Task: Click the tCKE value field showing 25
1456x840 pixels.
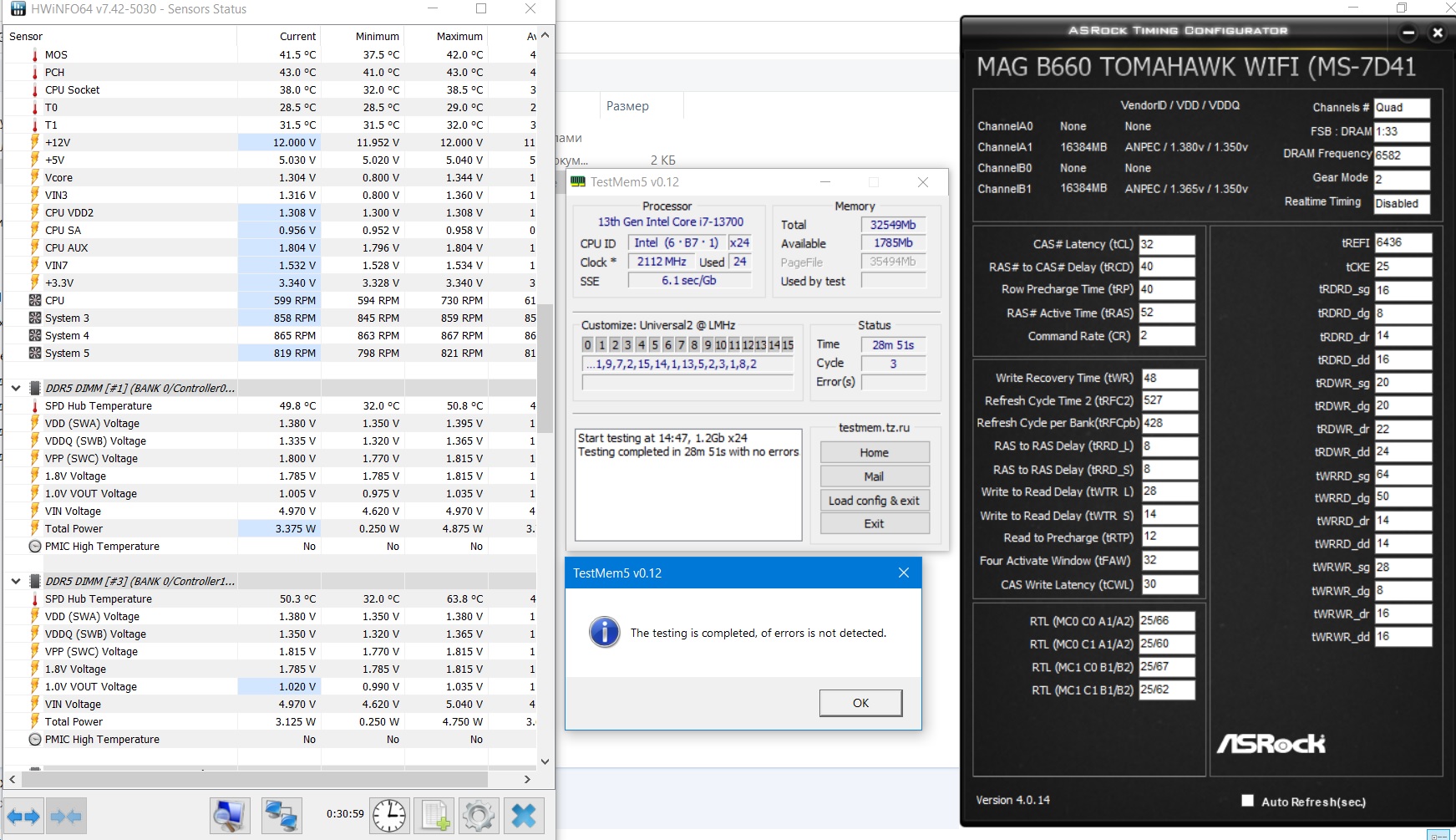Action: click(1403, 267)
